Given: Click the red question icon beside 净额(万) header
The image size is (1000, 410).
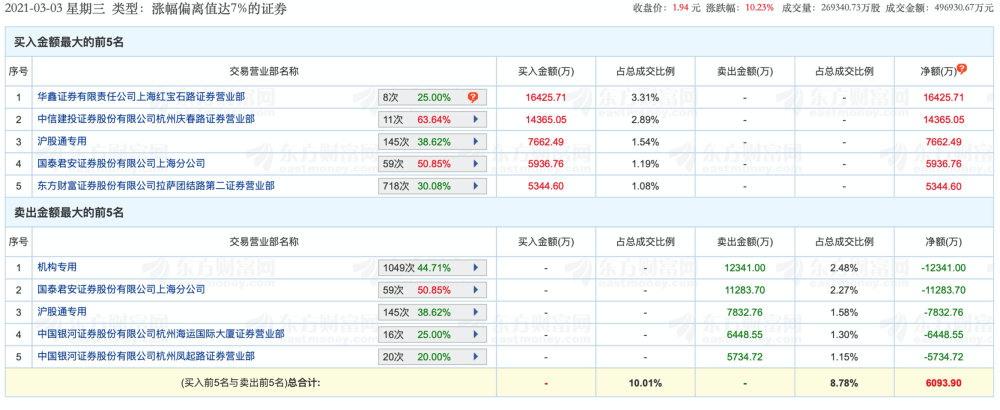Looking at the screenshot, I should tap(962, 69).
